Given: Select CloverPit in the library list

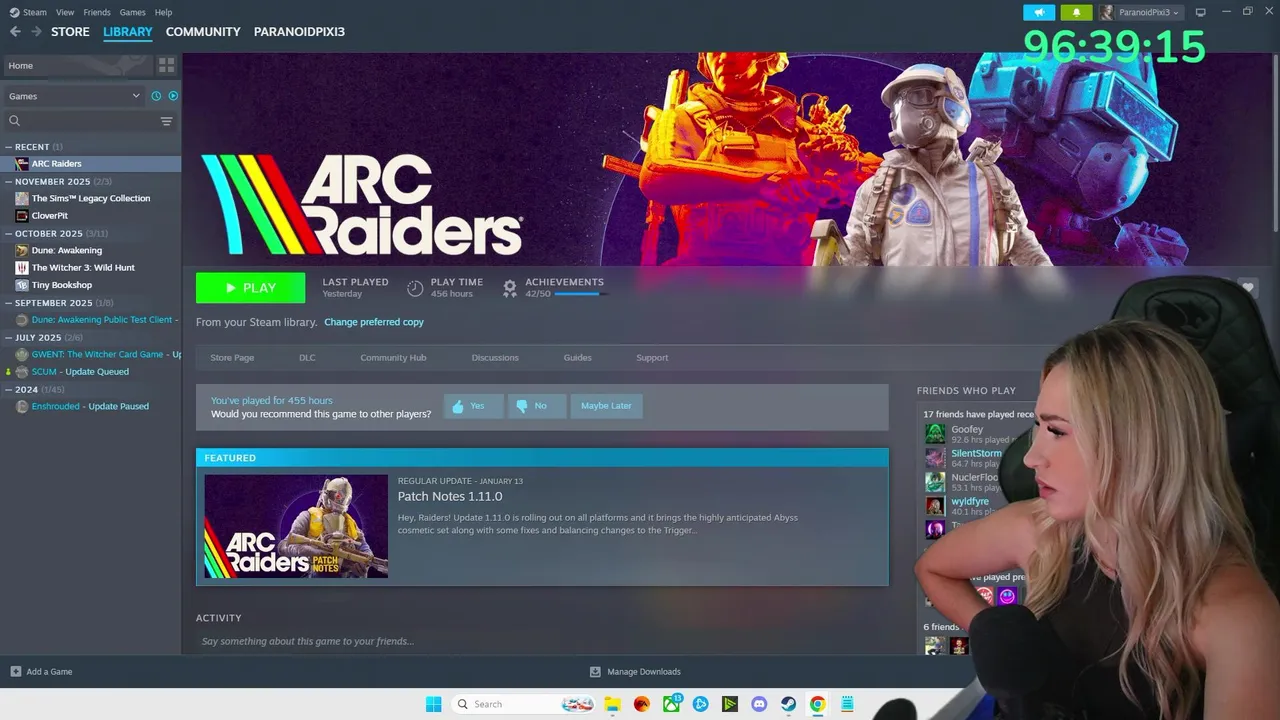Looking at the screenshot, I should [x=50, y=216].
